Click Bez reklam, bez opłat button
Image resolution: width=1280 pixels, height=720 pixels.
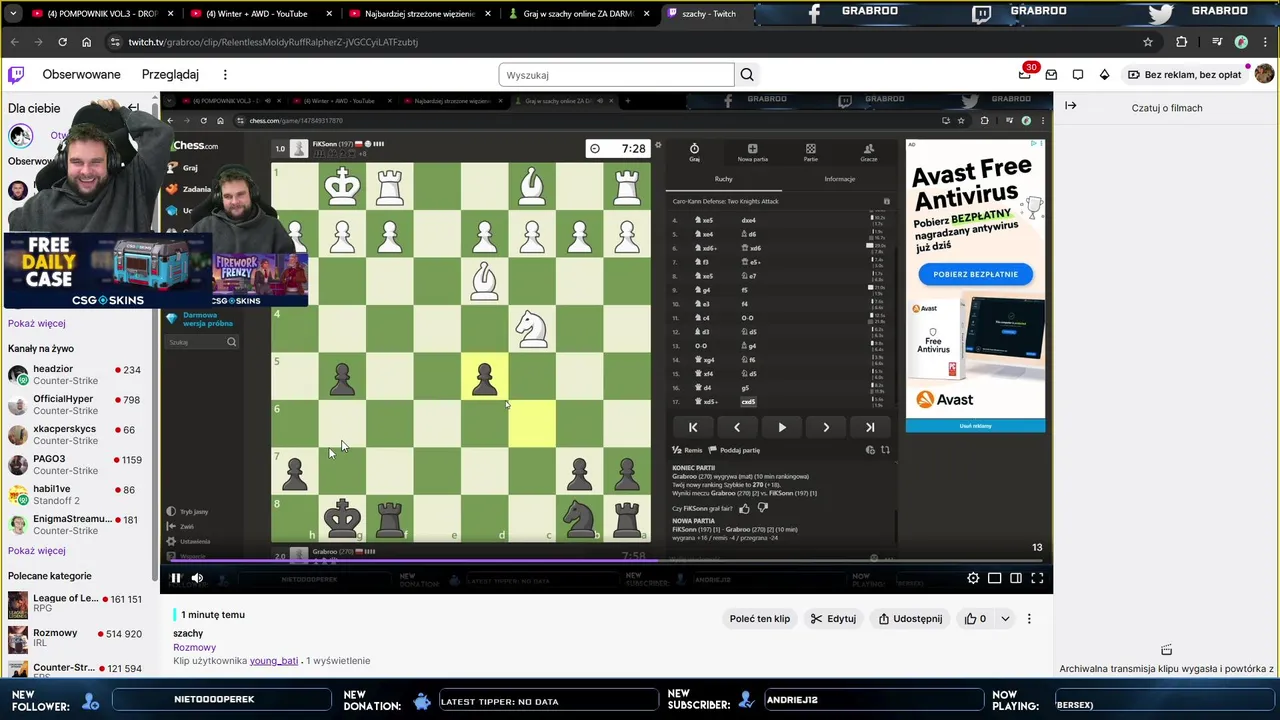coord(1184,75)
